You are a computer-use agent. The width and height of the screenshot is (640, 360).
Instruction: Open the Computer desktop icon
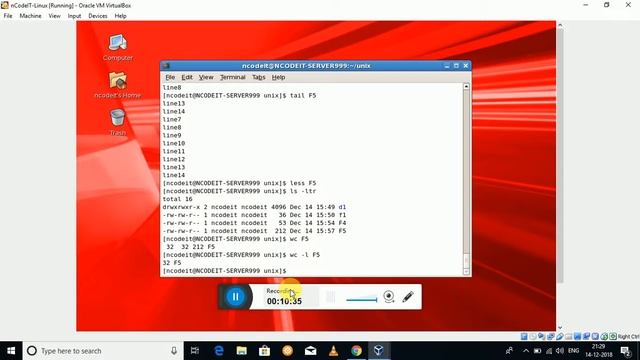(118, 47)
